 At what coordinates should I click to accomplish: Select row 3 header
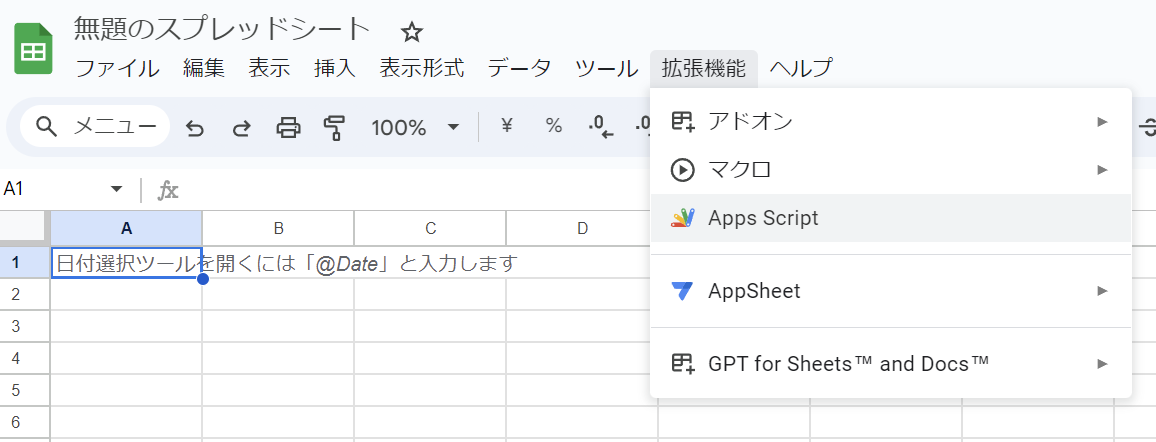(x=25, y=326)
